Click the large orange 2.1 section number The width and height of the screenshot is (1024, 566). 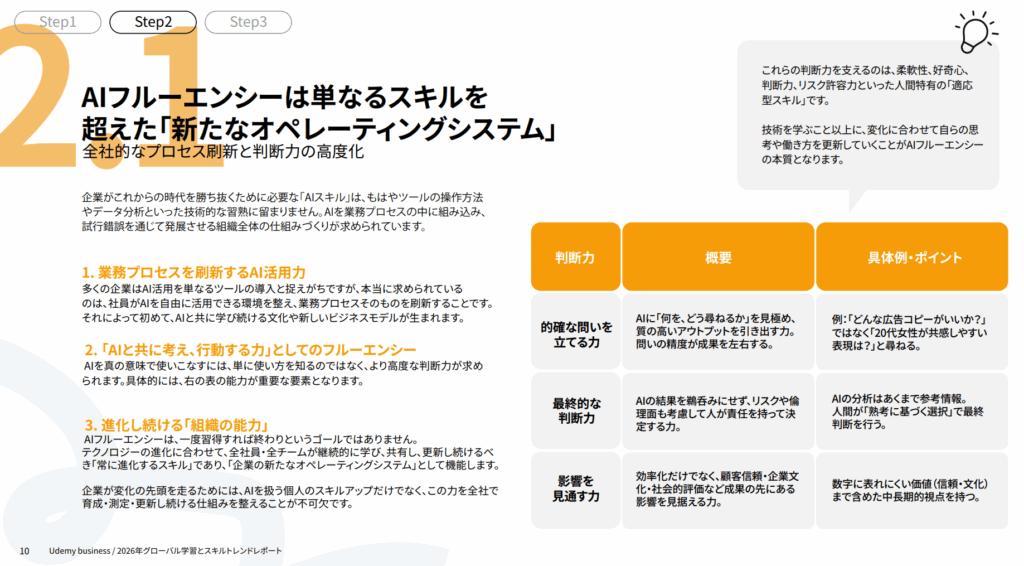click(100, 90)
